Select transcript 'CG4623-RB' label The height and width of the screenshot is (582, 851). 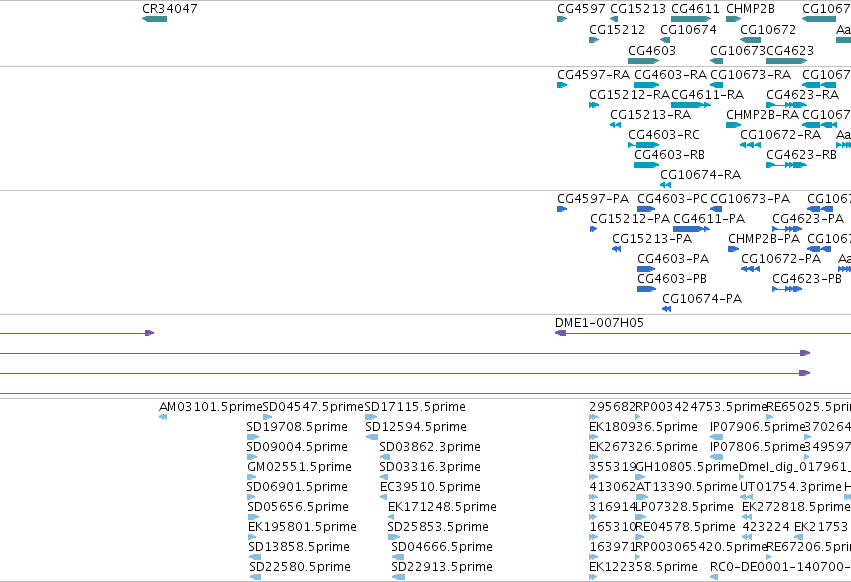click(x=802, y=155)
